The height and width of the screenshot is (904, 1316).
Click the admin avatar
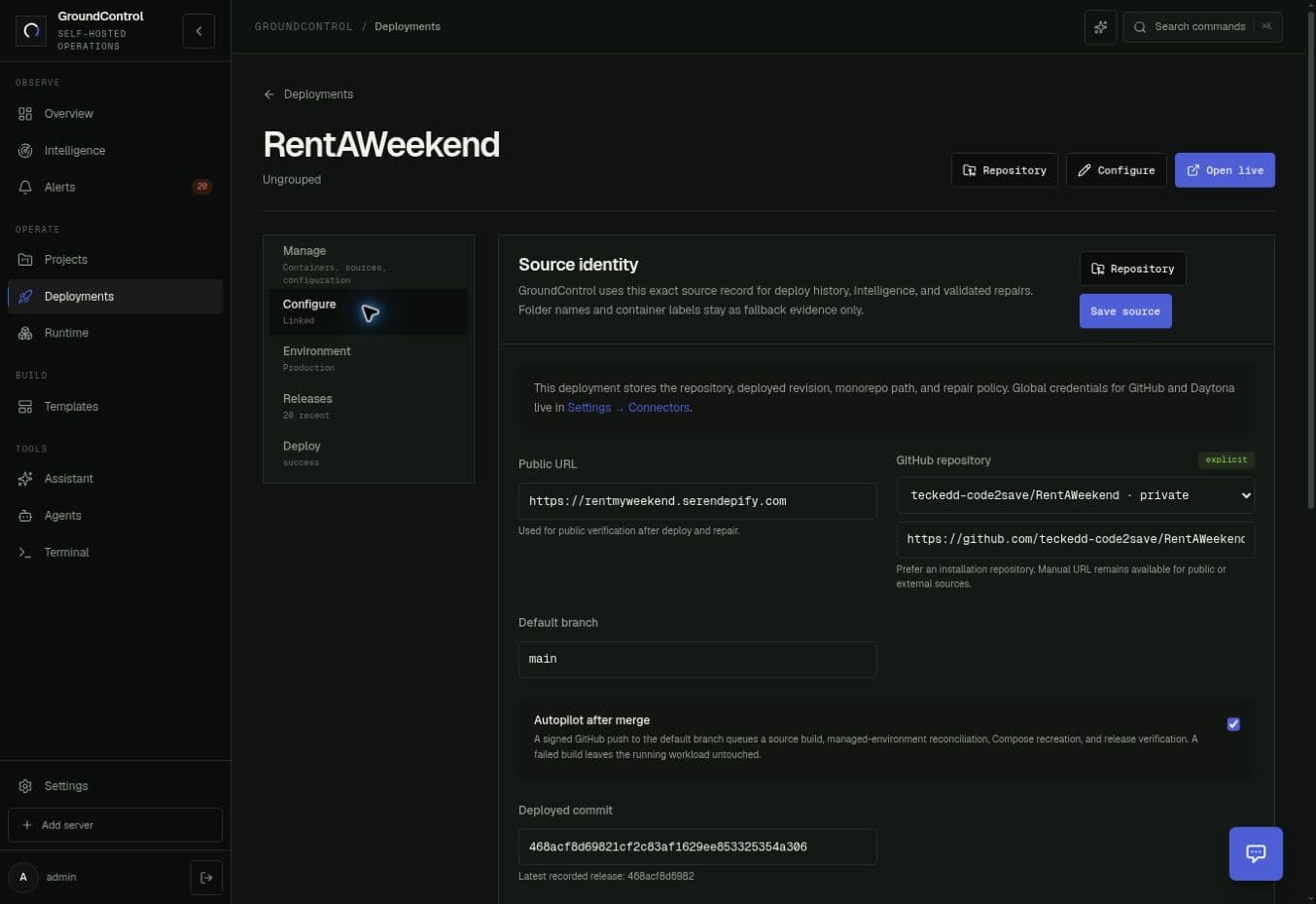[x=23, y=878]
